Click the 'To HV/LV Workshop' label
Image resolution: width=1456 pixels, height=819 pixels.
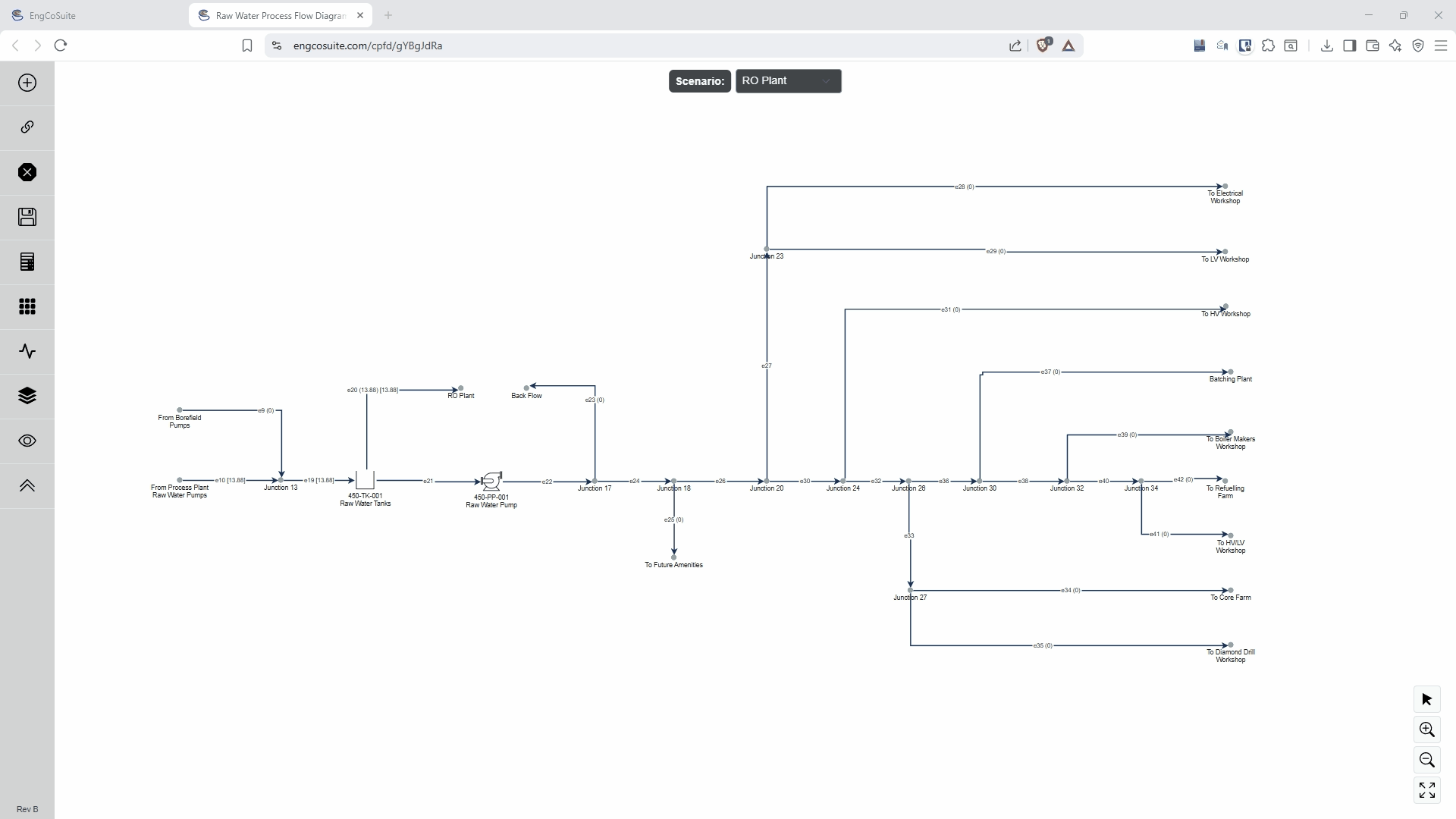click(1230, 547)
